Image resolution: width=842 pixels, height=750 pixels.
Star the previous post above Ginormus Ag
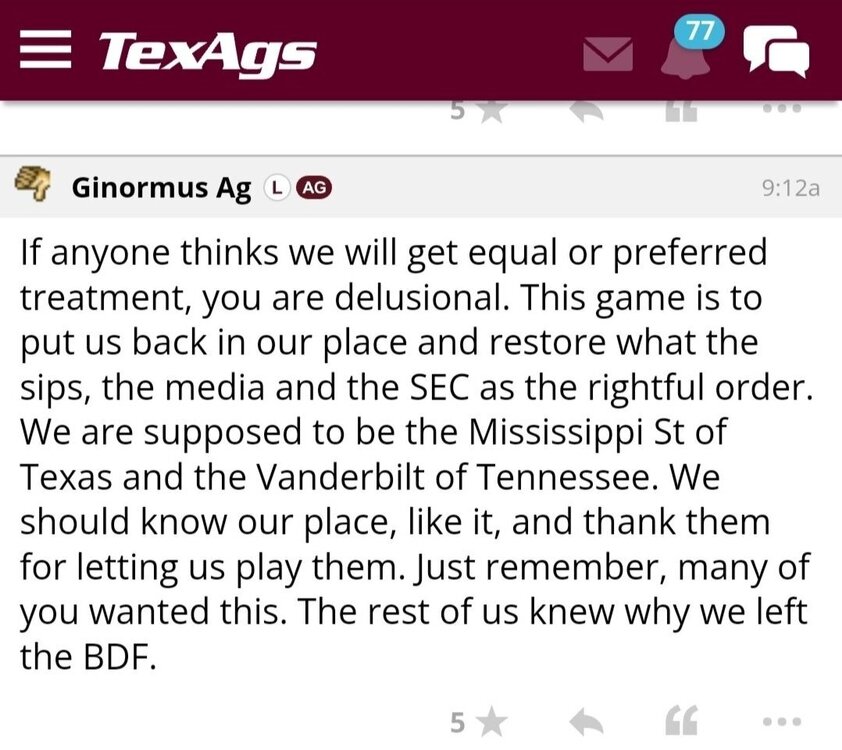(x=479, y=112)
